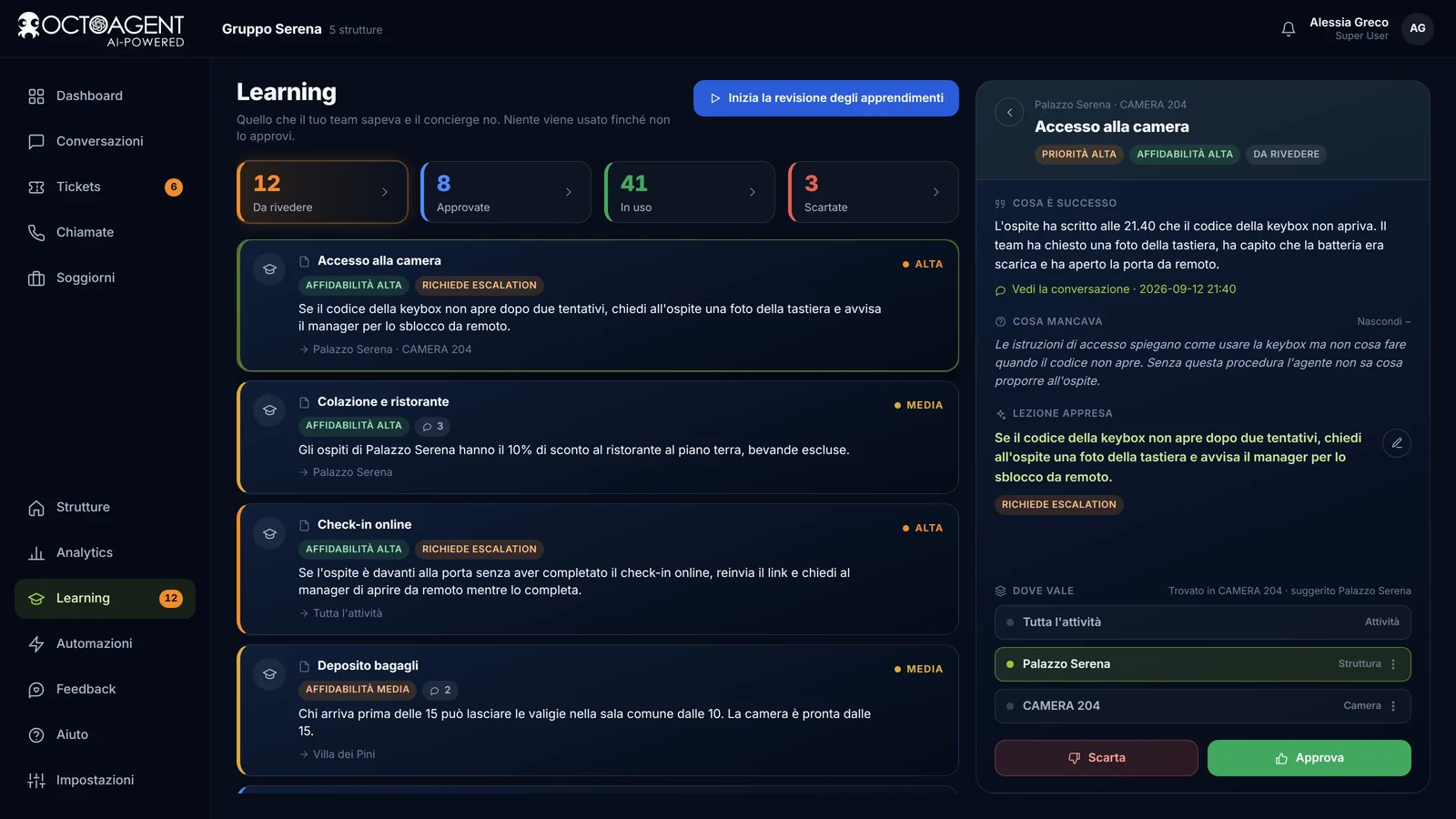The height and width of the screenshot is (819, 1456).
Task: Click graduation cap icon on Deposito bagagli
Action: click(x=269, y=674)
